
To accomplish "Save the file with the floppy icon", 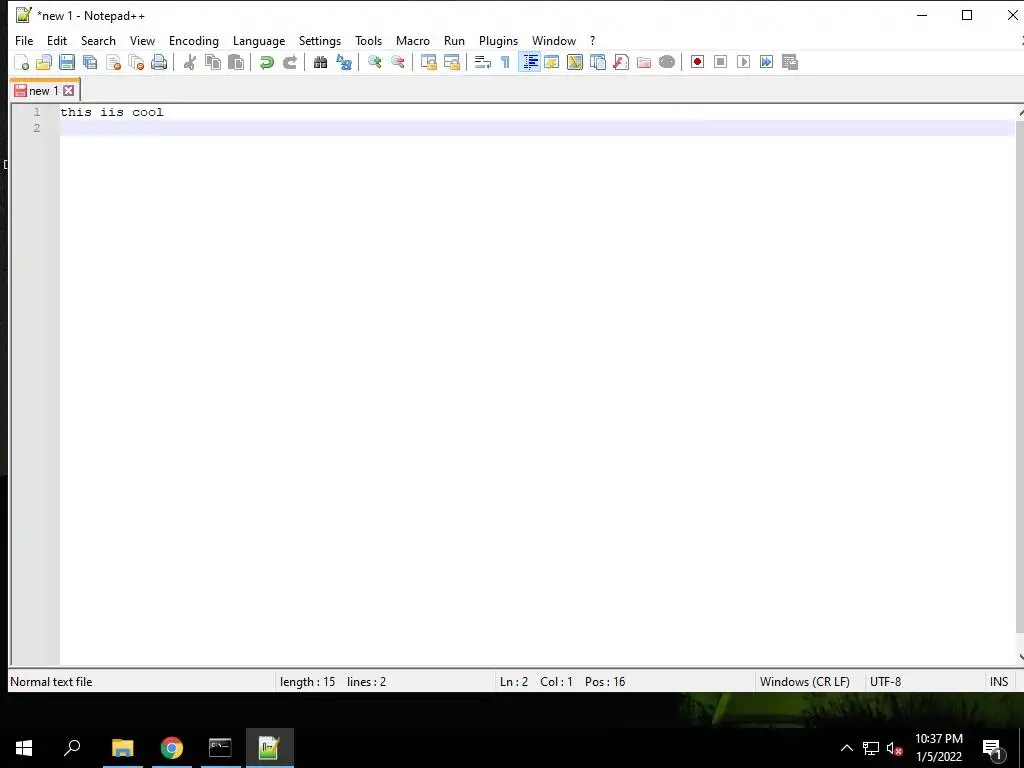I will coord(67,62).
